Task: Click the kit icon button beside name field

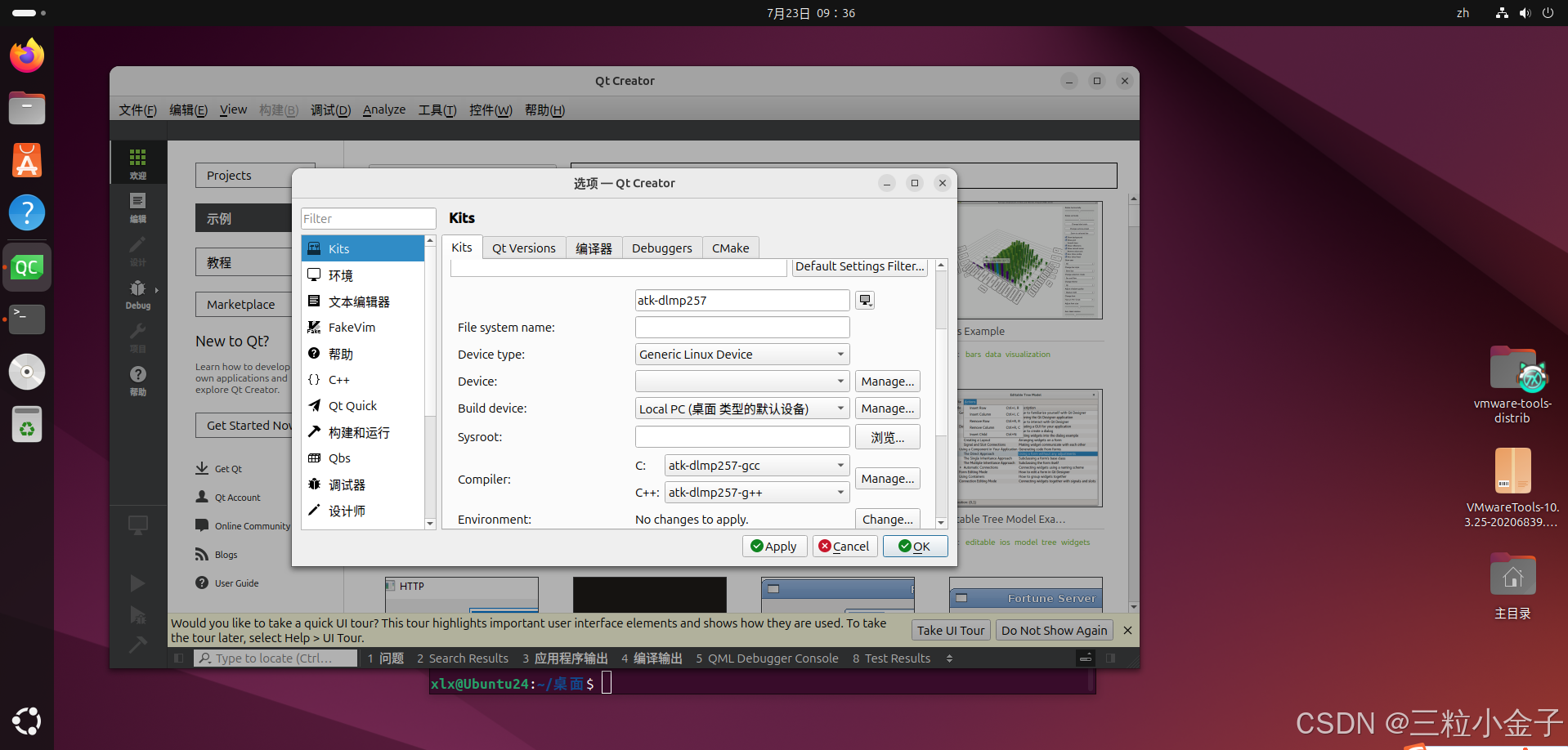Action: click(x=865, y=300)
